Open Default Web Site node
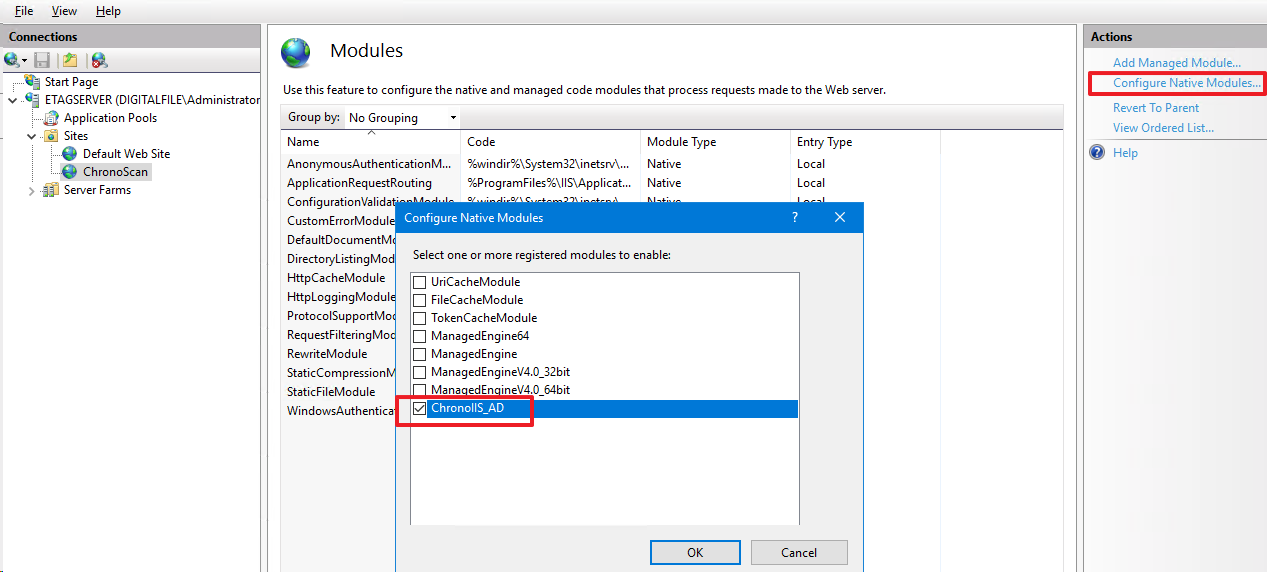This screenshot has height=572, width=1267. (x=126, y=154)
